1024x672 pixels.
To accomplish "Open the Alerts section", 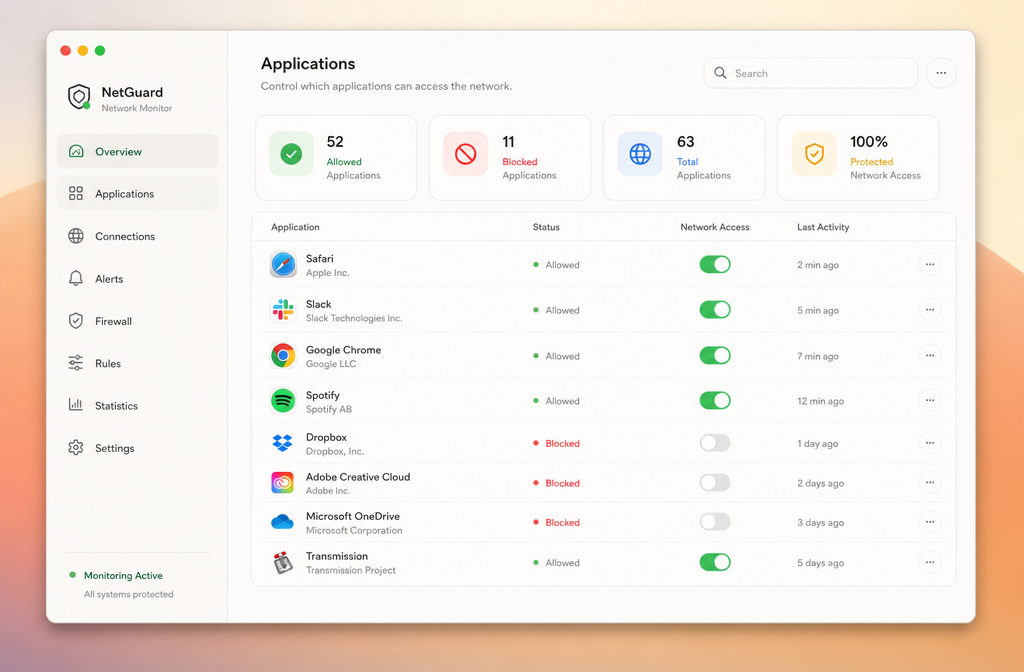I will click(x=137, y=278).
